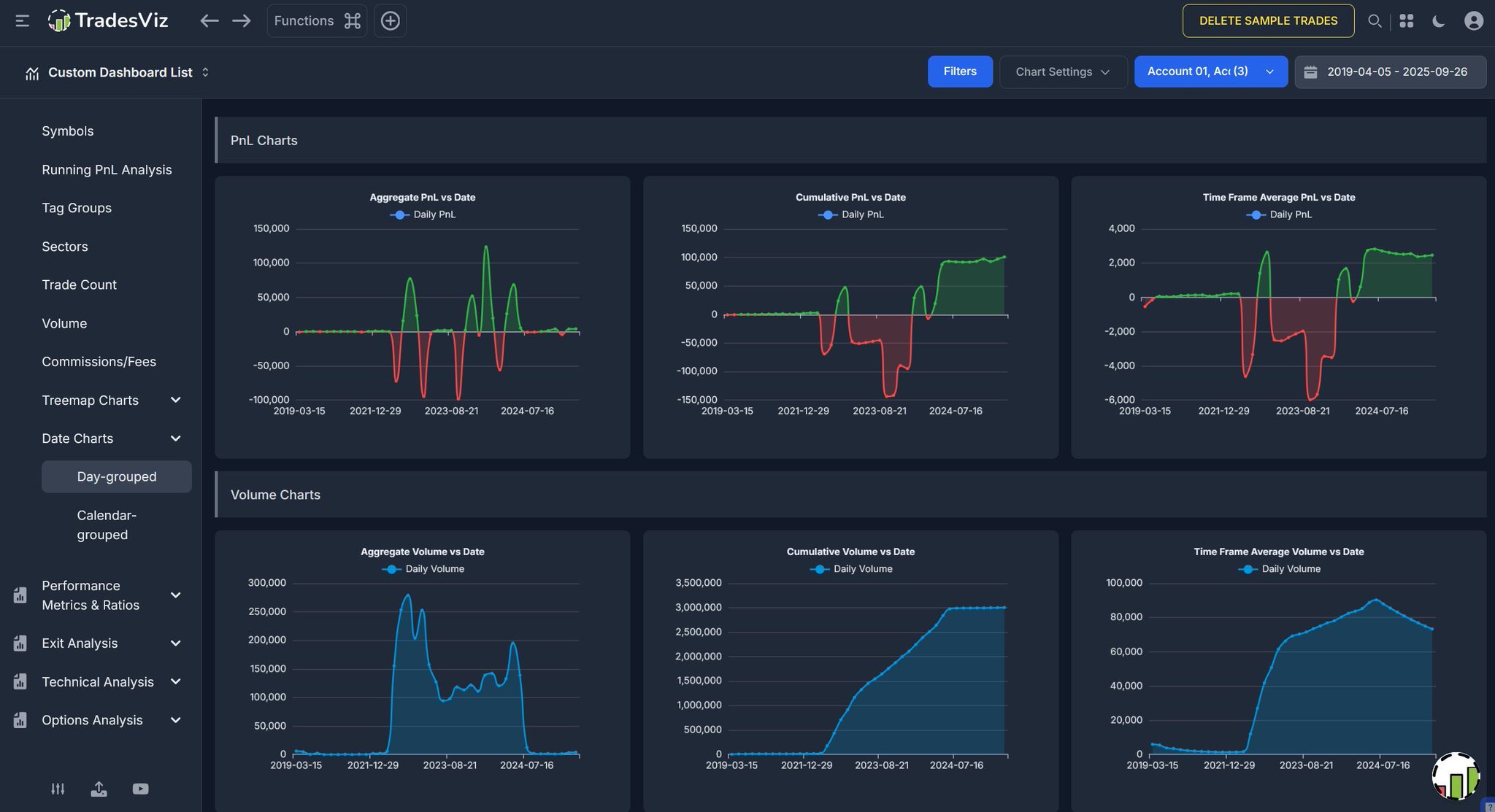Open the search magnifier icon
1495x812 pixels.
pos(1374,21)
